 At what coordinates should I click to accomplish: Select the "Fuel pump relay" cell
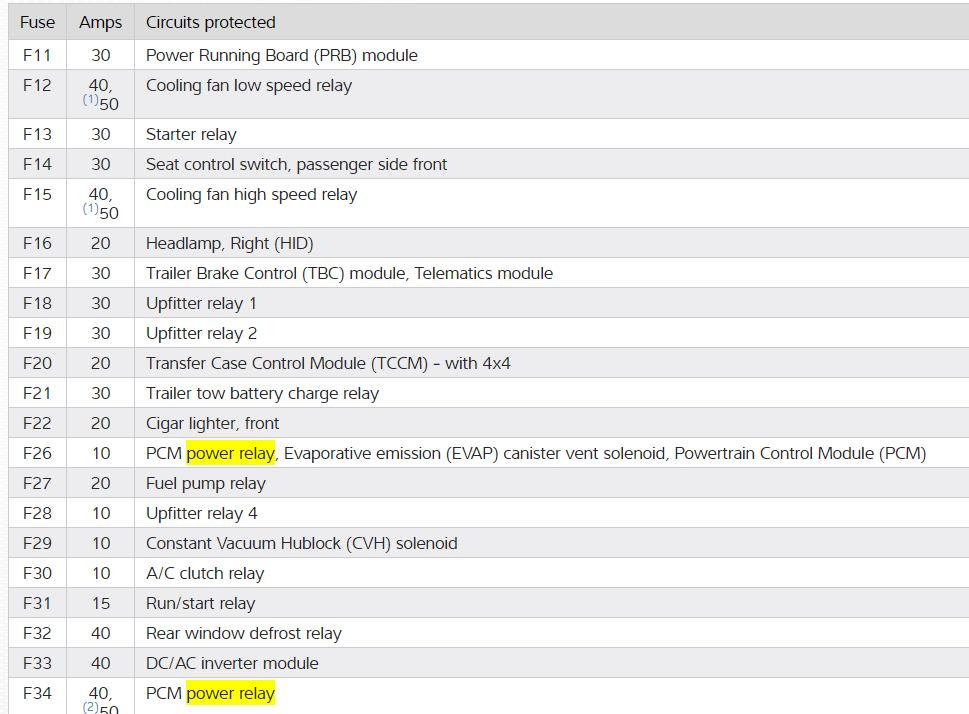[206, 483]
